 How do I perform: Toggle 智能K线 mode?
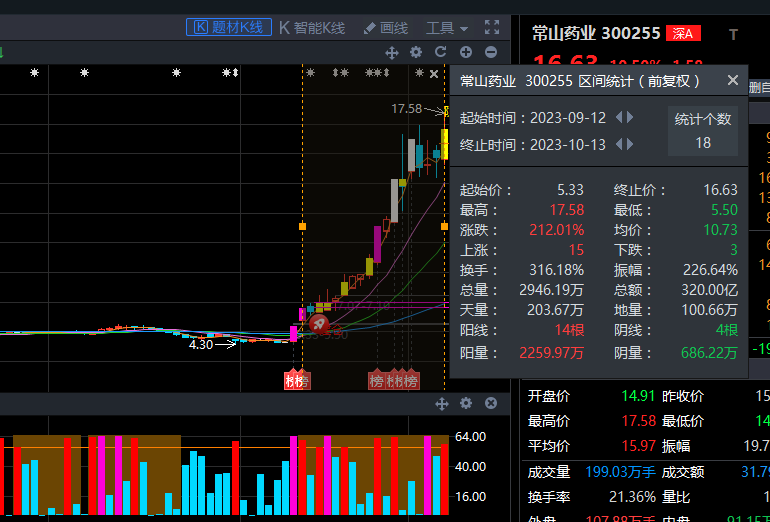pyautogui.click(x=312, y=28)
